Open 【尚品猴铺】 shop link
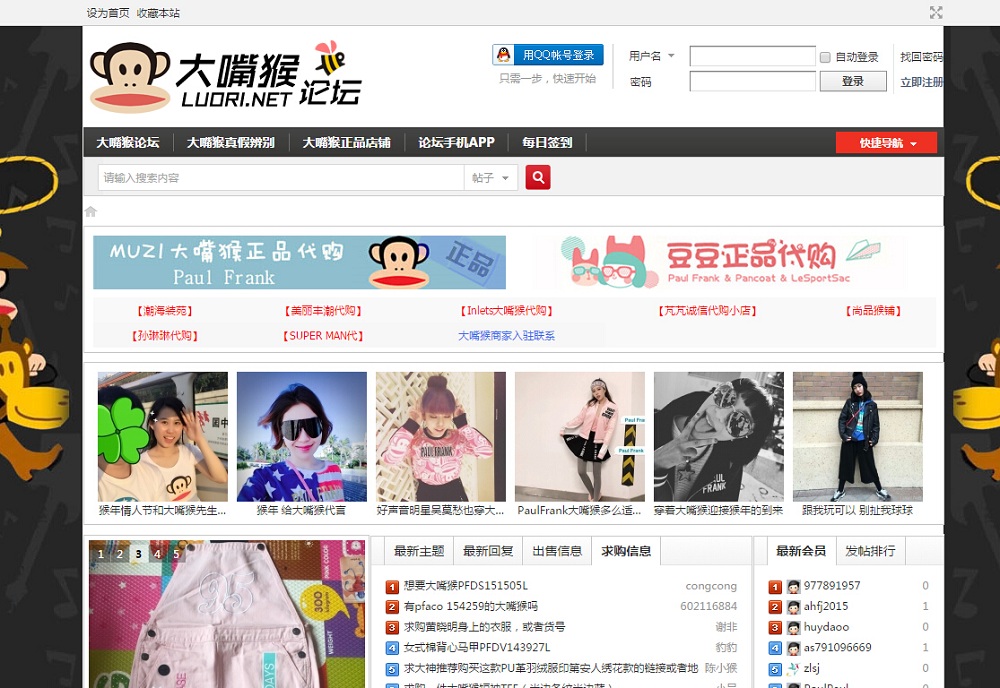This screenshot has width=1000, height=688. 873,311
